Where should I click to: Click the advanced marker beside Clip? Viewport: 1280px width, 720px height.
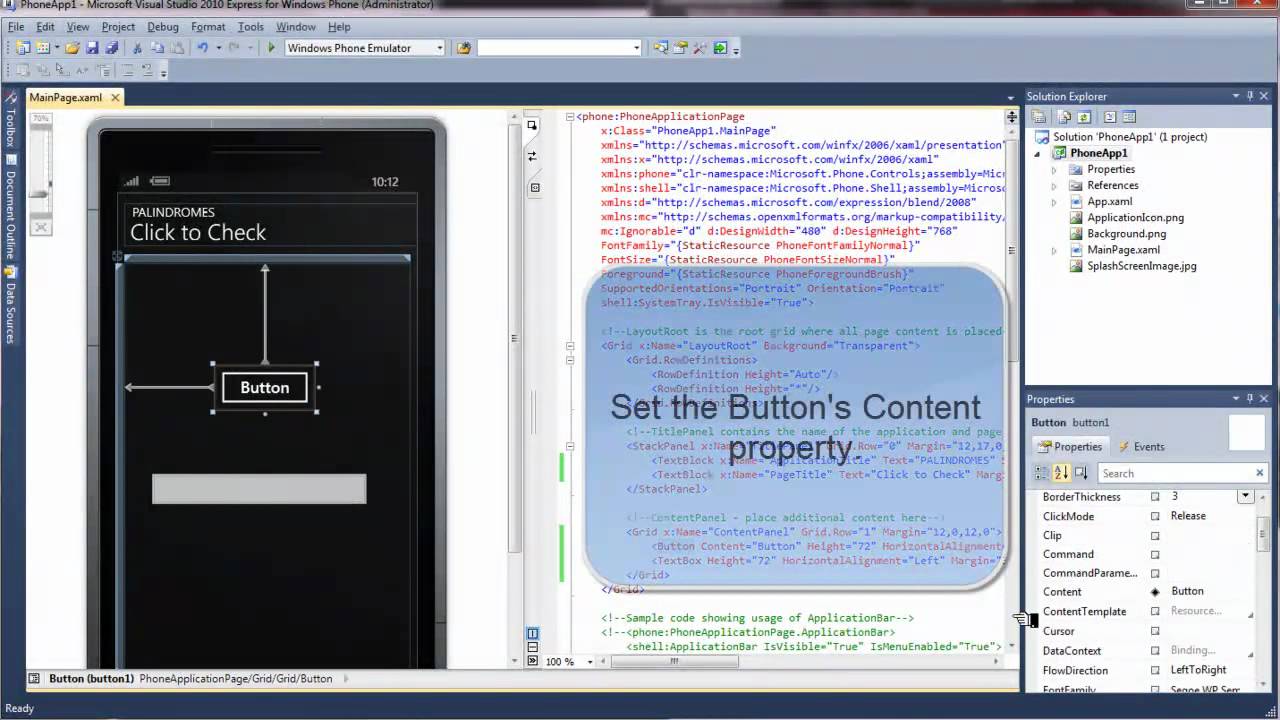(1155, 535)
